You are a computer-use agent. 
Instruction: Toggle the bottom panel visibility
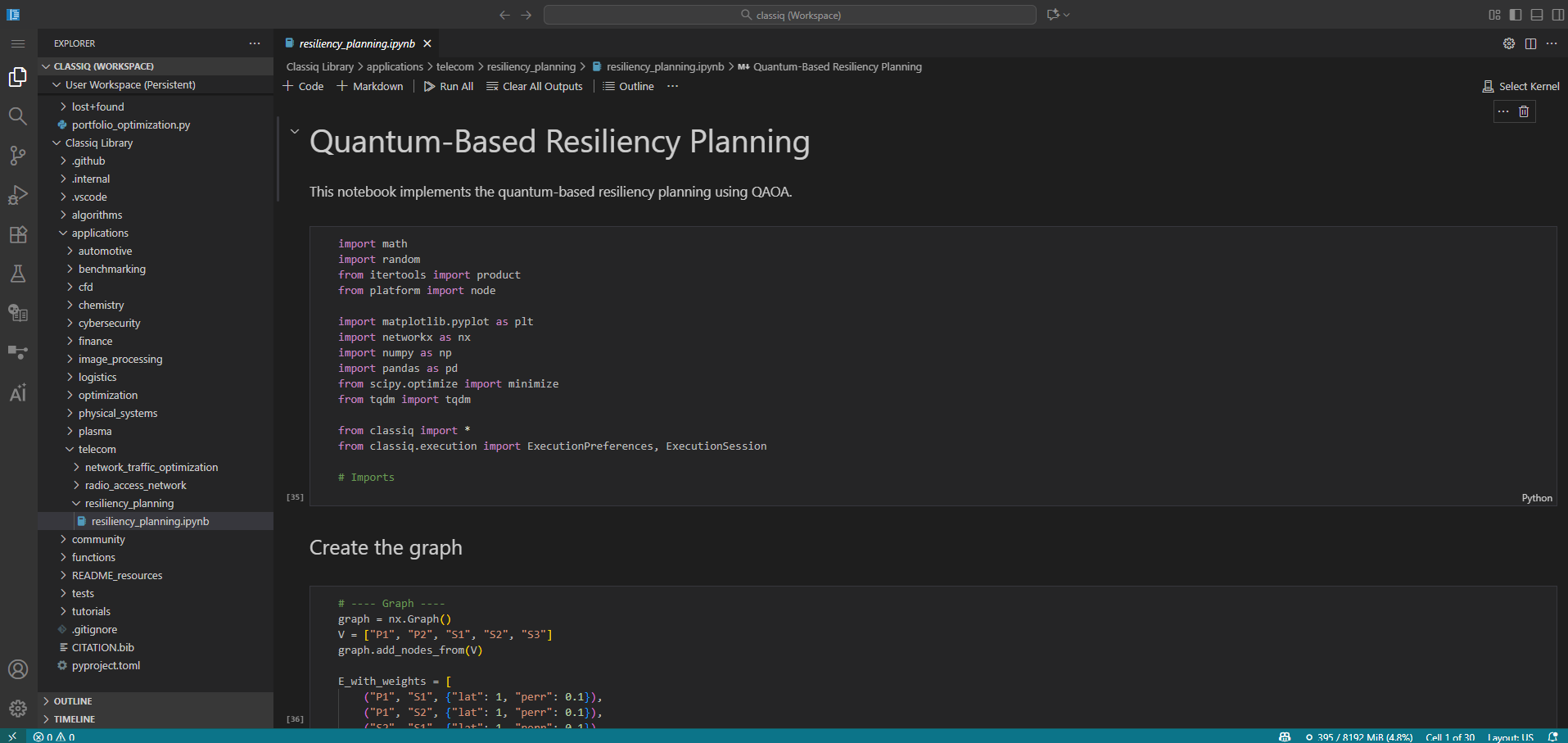pos(1537,15)
